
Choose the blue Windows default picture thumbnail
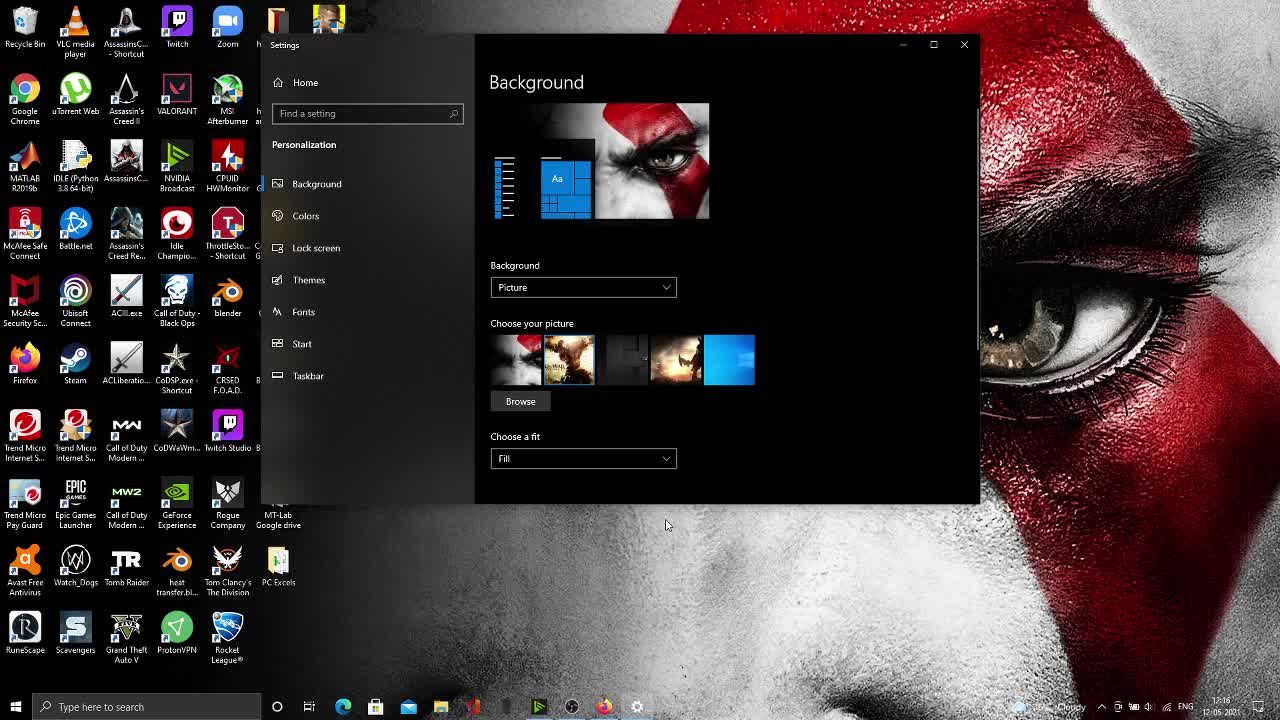coord(730,360)
